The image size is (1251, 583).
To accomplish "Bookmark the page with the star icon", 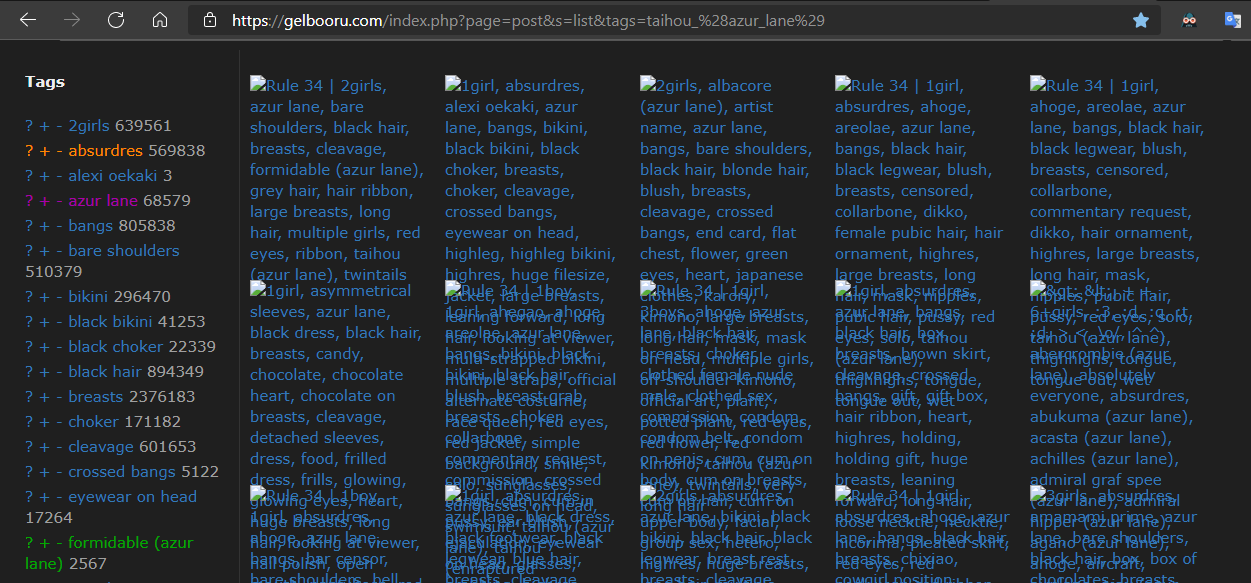I will (1141, 19).
